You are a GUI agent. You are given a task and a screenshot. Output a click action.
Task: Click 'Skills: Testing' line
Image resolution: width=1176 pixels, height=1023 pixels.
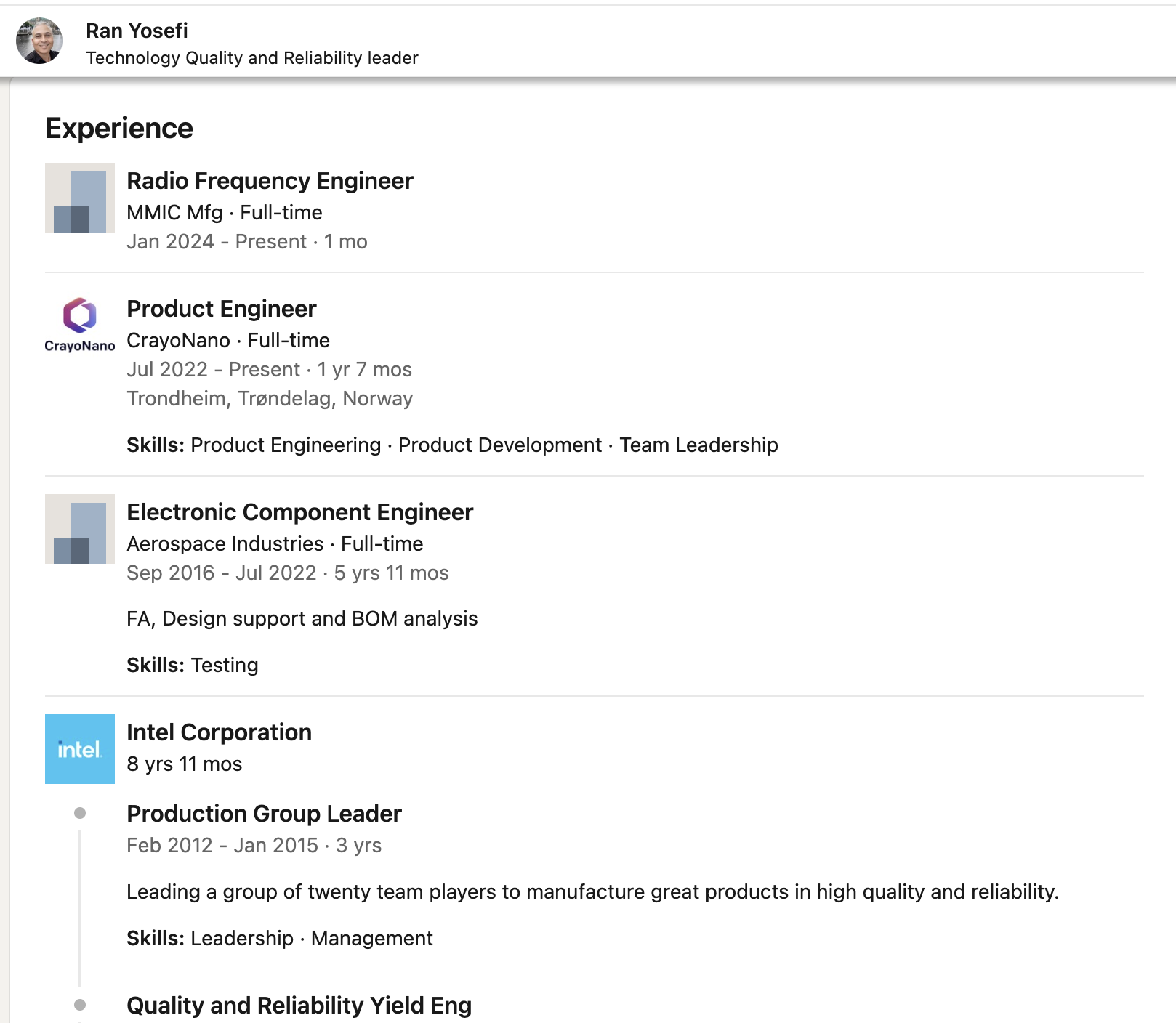pyautogui.click(x=193, y=666)
